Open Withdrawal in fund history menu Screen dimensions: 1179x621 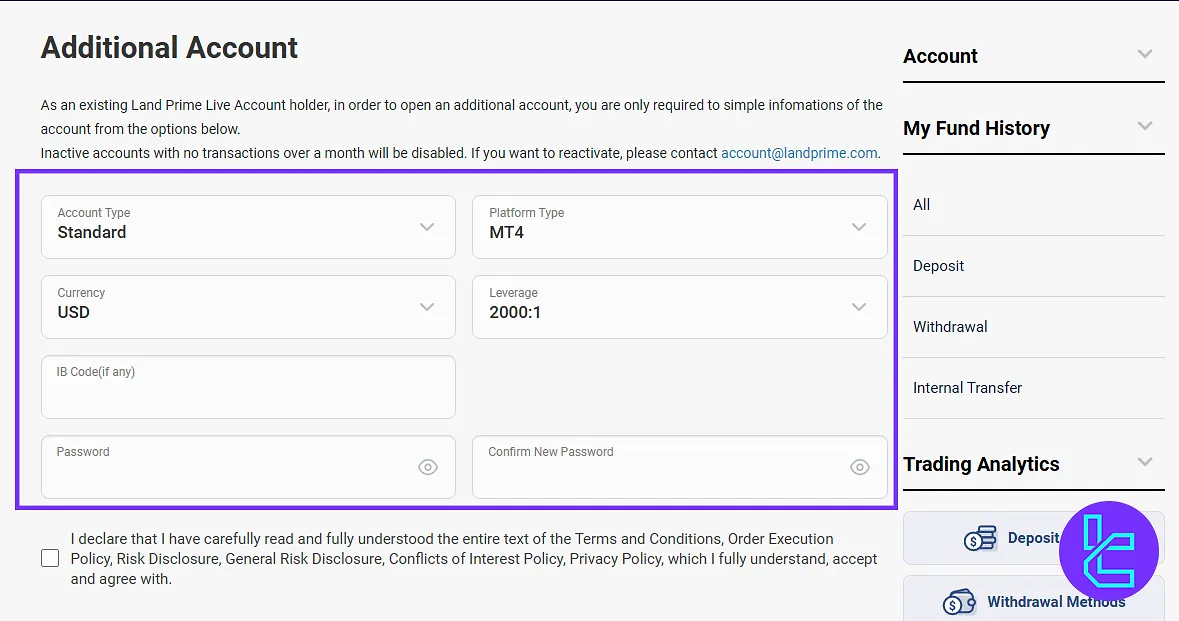point(950,327)
